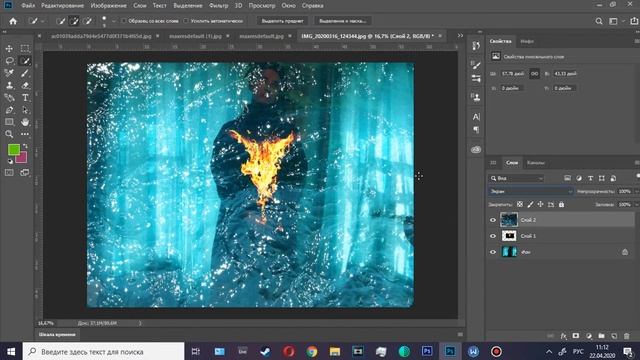The width and height of the screenshot is (640, 360).
Task: Select the Move tool
Action: point(9,48)
